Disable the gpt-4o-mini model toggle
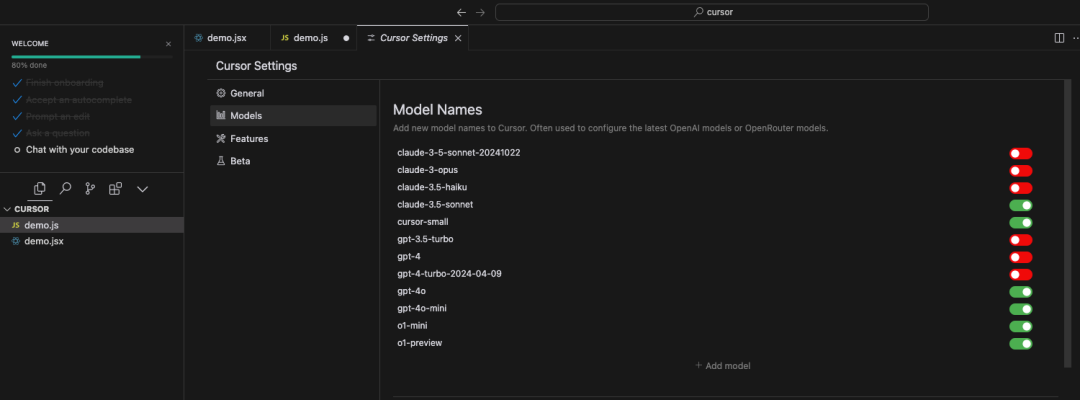This screenshot has width=1080, height=400. (x=1021, y=308)
